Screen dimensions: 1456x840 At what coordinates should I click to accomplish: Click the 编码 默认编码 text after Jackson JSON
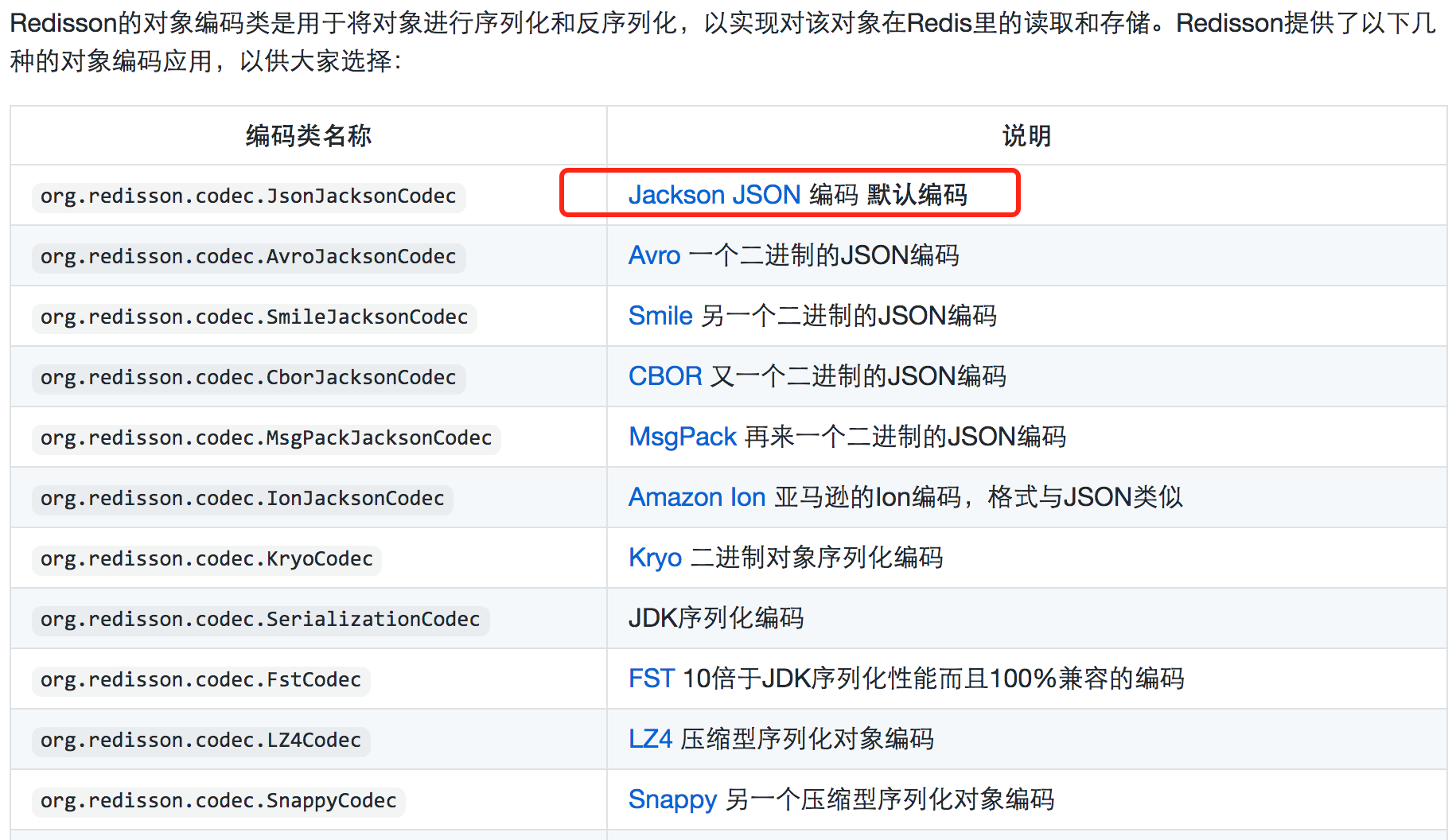[x=888, y=195]
